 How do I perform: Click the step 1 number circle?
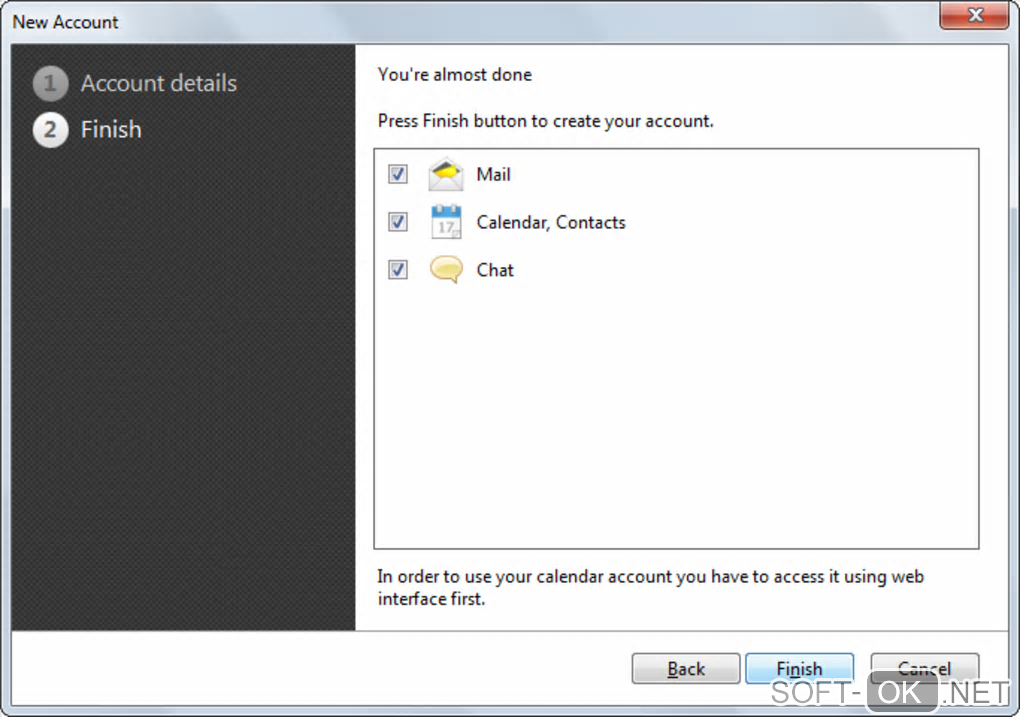pos(50,84)
